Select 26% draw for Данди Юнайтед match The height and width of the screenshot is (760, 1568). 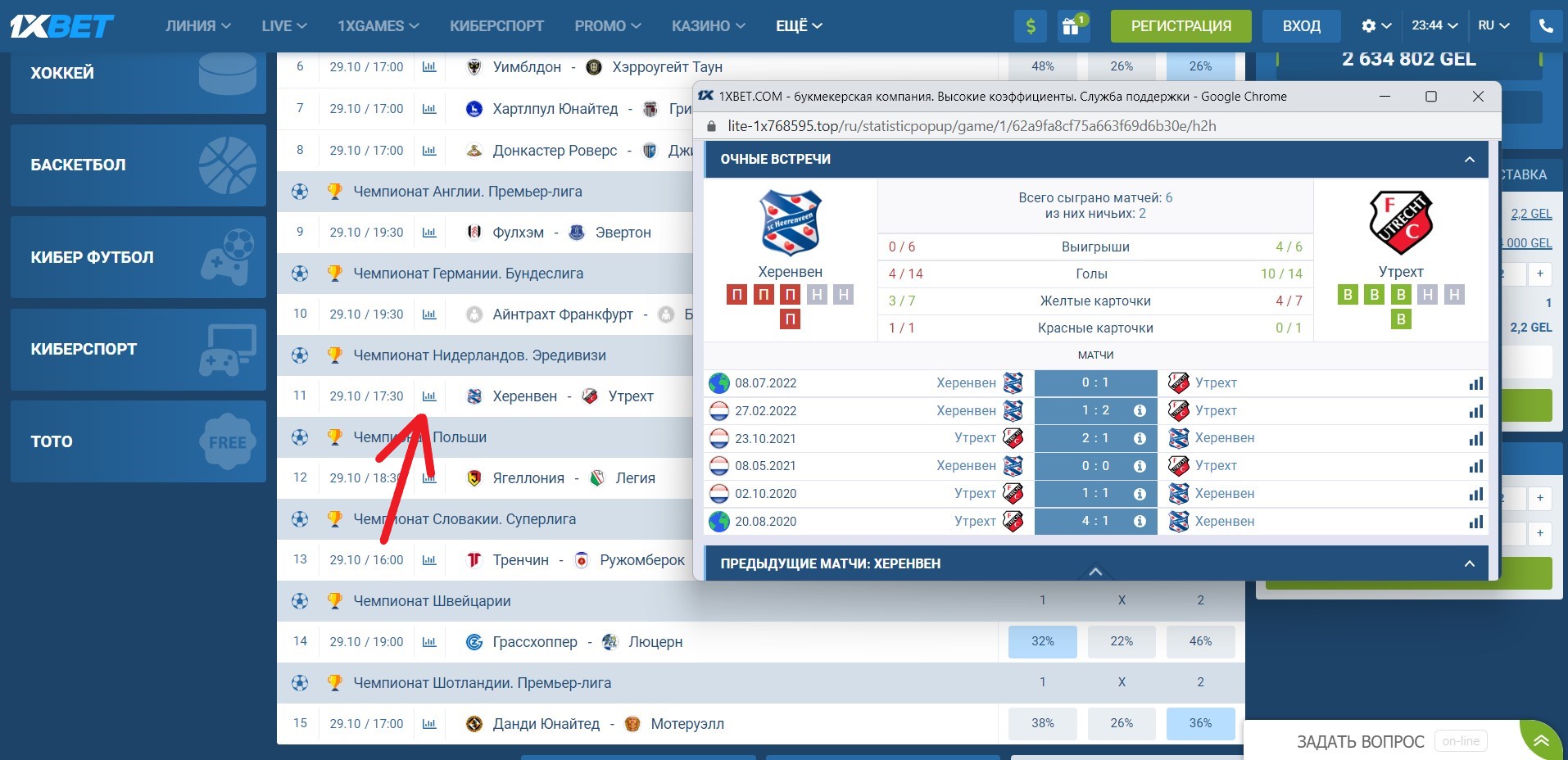[1122, 724]
